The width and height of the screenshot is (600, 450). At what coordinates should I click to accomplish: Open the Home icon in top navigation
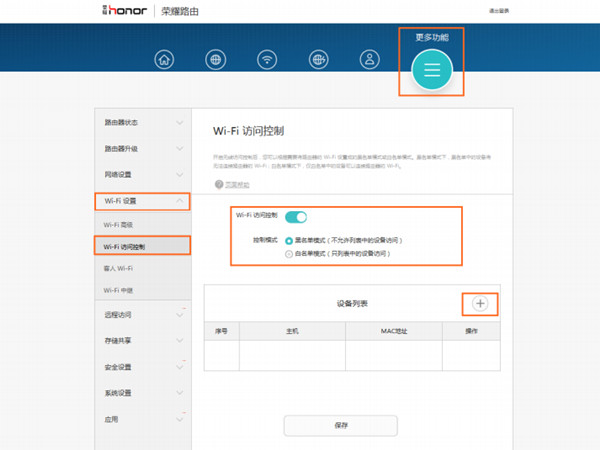pyautogui.click(x=164, y=60)
